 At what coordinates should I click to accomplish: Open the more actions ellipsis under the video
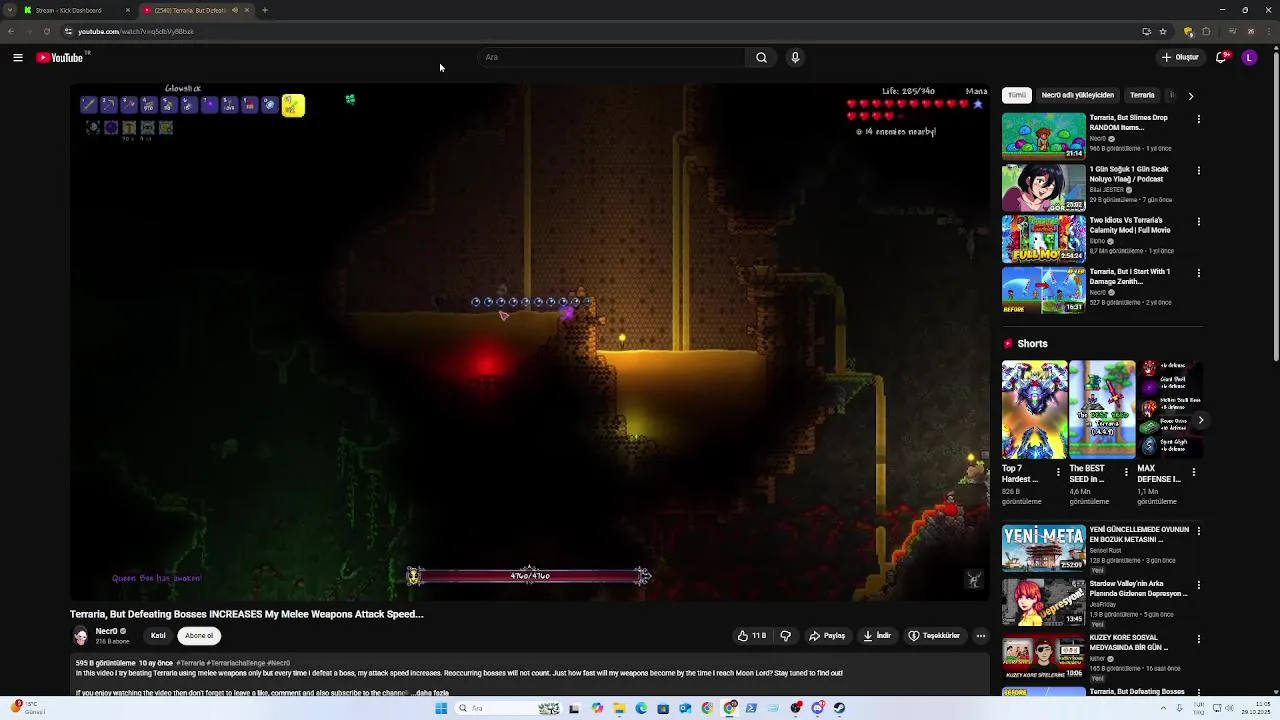980,636
